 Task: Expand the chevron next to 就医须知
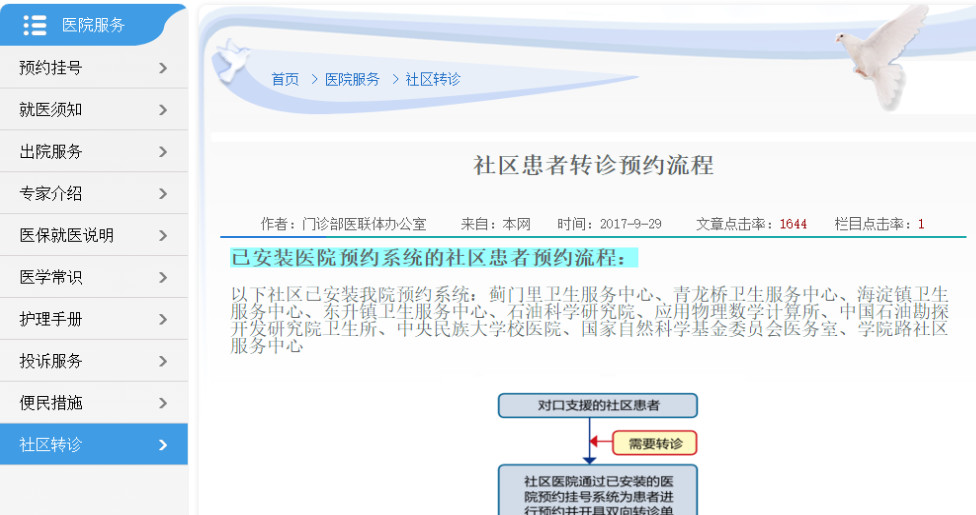[x=163, y=110]
